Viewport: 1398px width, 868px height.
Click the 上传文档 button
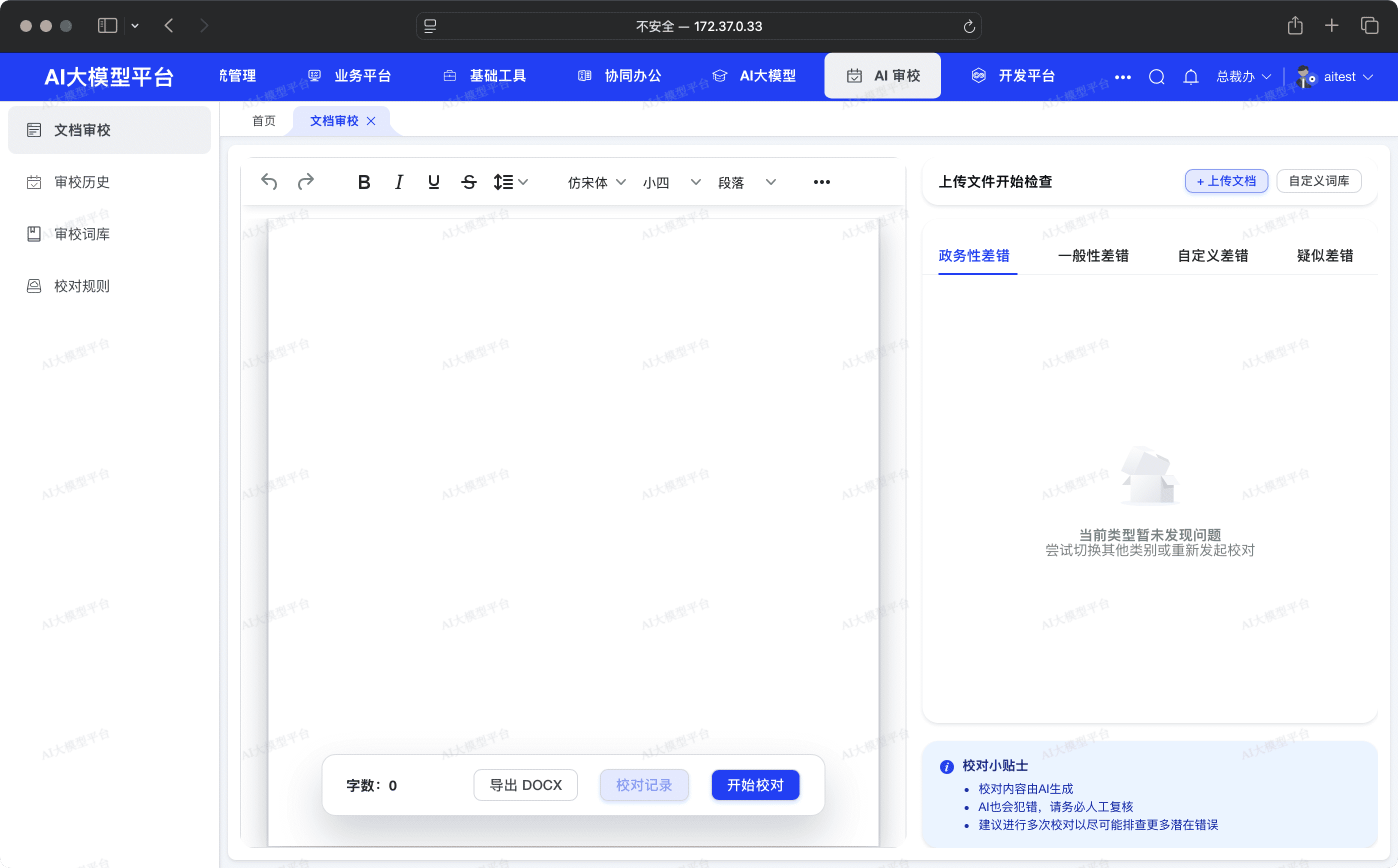tap(1226, 181)
